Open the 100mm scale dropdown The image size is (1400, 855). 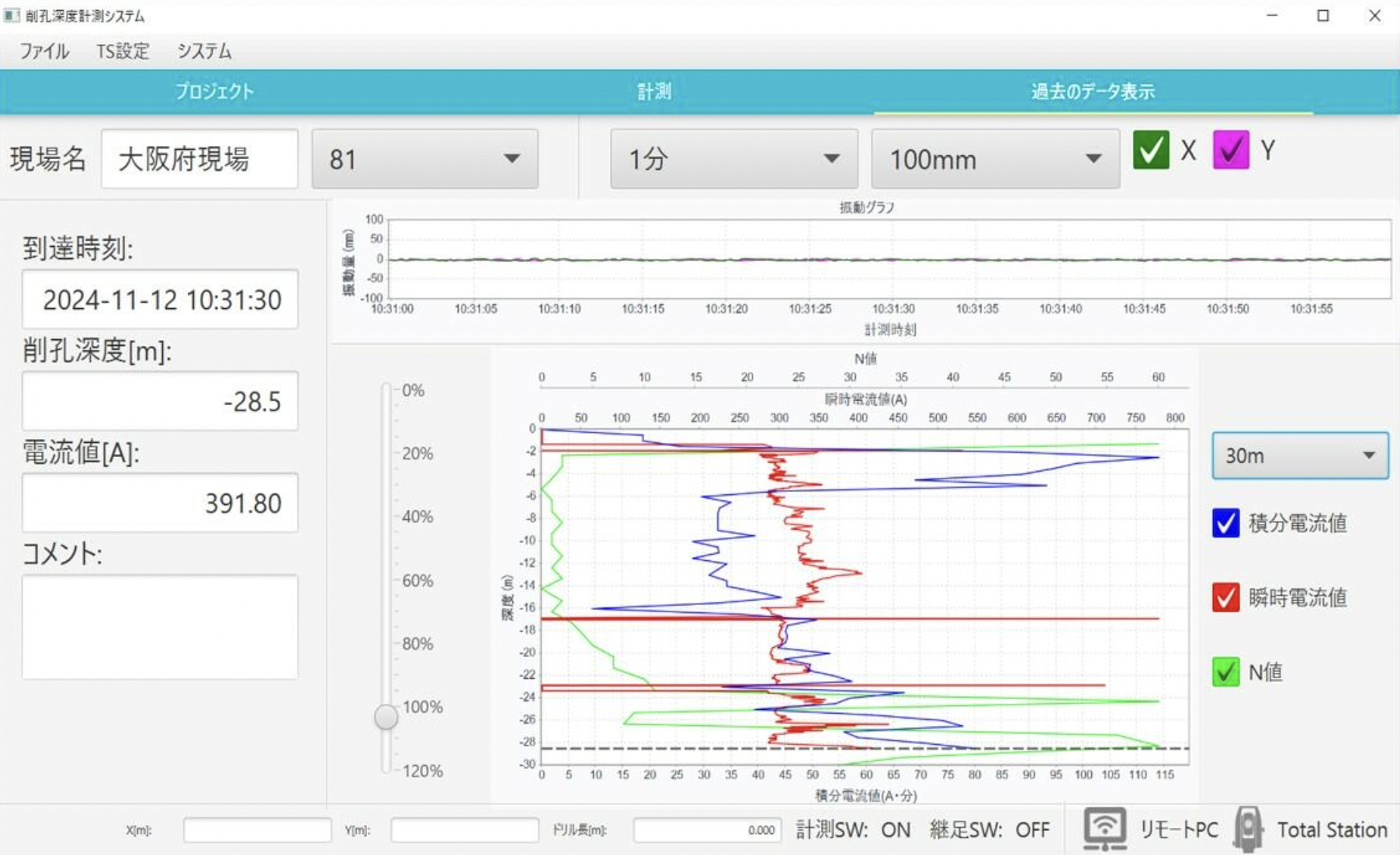[995, 159]
